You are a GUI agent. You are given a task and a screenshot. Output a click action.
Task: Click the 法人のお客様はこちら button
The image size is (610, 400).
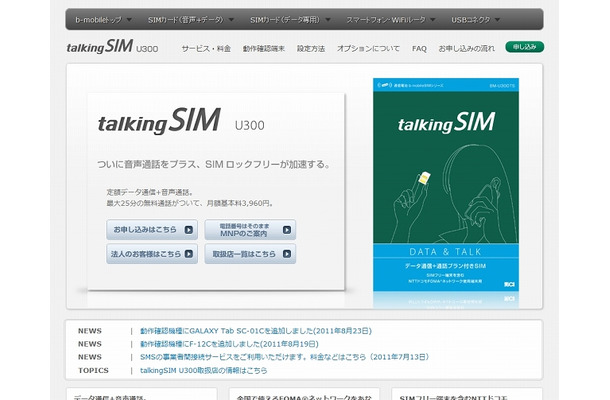coord(152,254)
